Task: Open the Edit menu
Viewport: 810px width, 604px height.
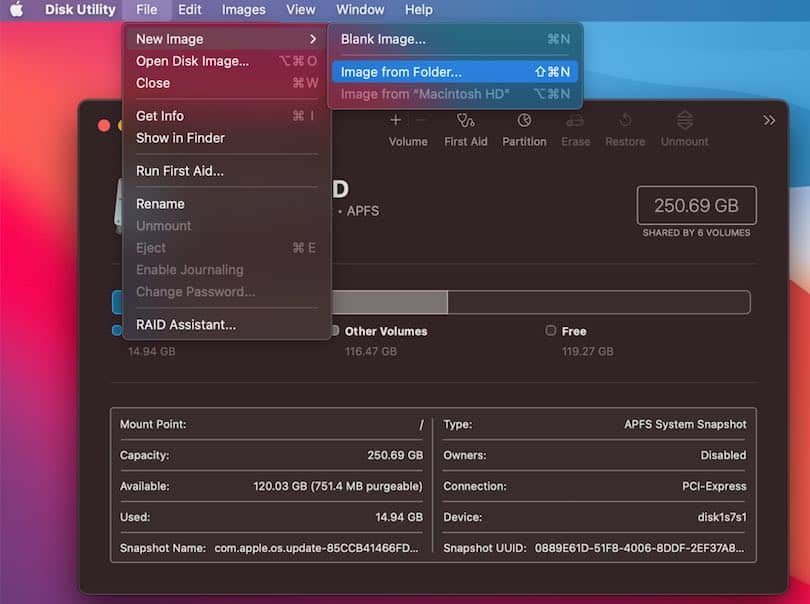Action: click(190, 9)
